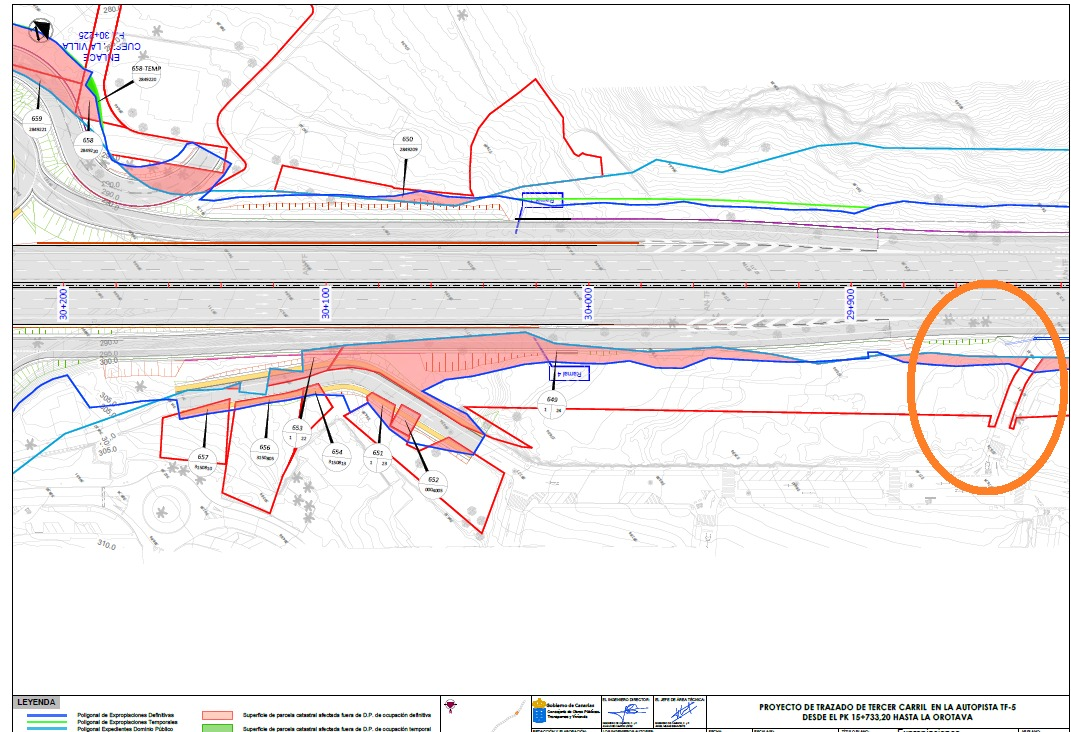
Task: Click 'DESDE EL PK 15+733,20 HASTA LA OROTAVA' text
Action: (x=887, y=718)
